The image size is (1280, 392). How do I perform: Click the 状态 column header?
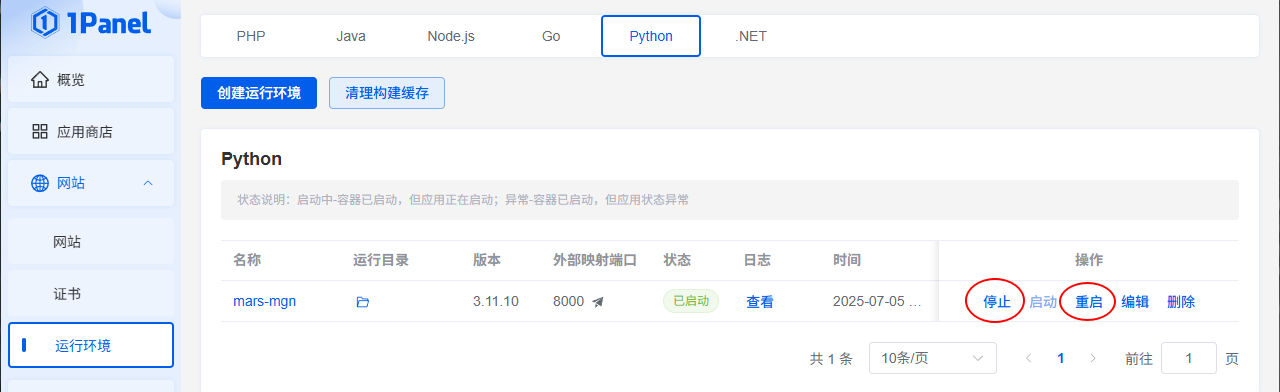(x=677, y=260)
